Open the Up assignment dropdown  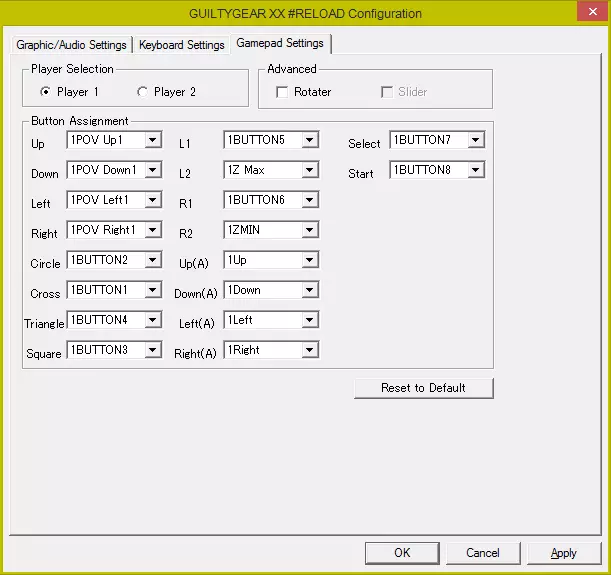point(114,140)
